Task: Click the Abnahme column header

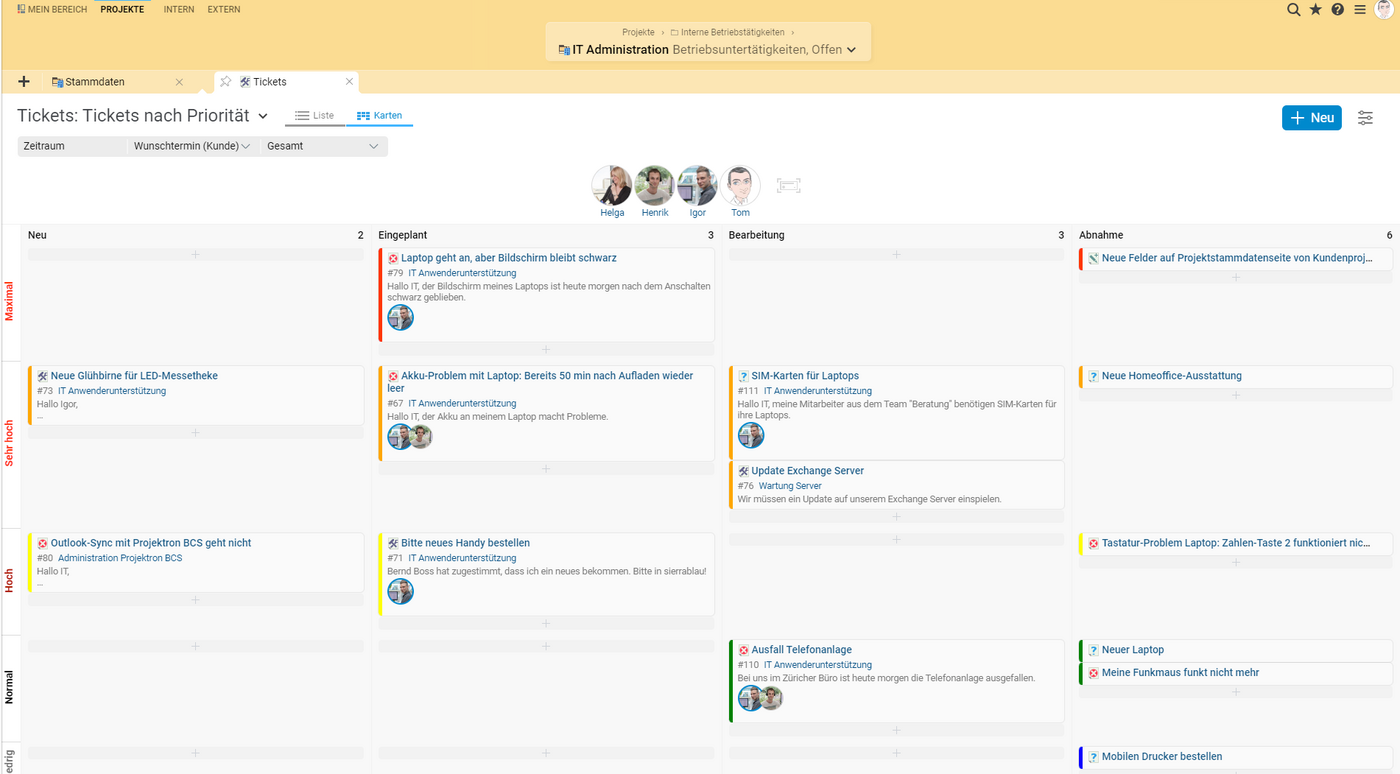Action: (1101, 235)
